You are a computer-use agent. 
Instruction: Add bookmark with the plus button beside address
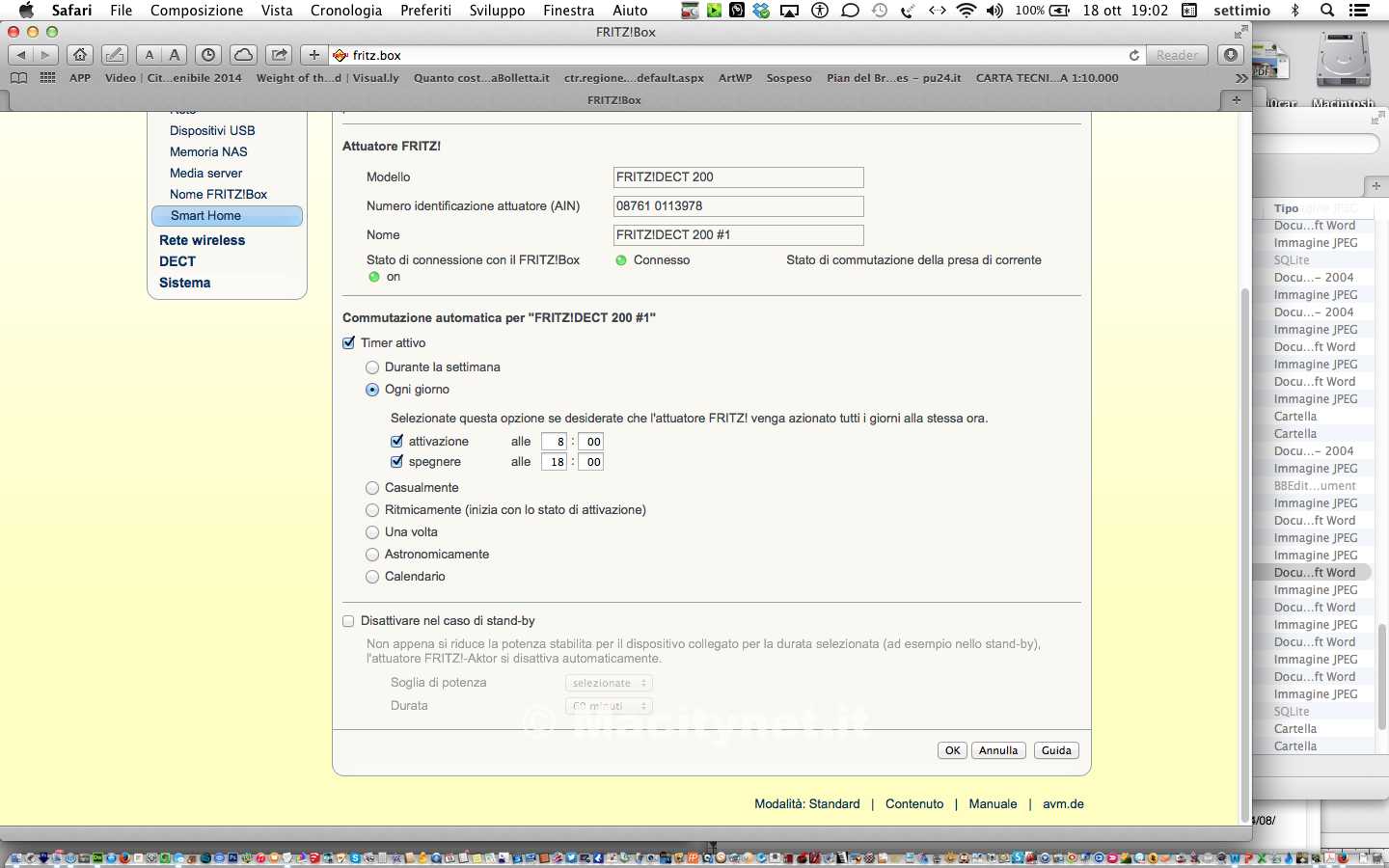click(x=313, y=55)
